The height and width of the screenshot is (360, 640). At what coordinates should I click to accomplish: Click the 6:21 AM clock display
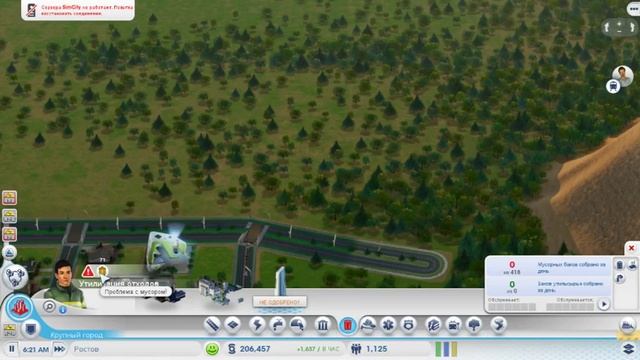(x=36, y=349)
